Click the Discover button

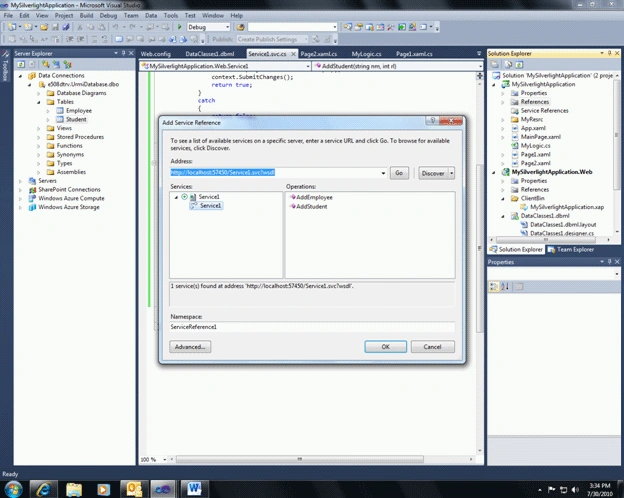(433, 173)
